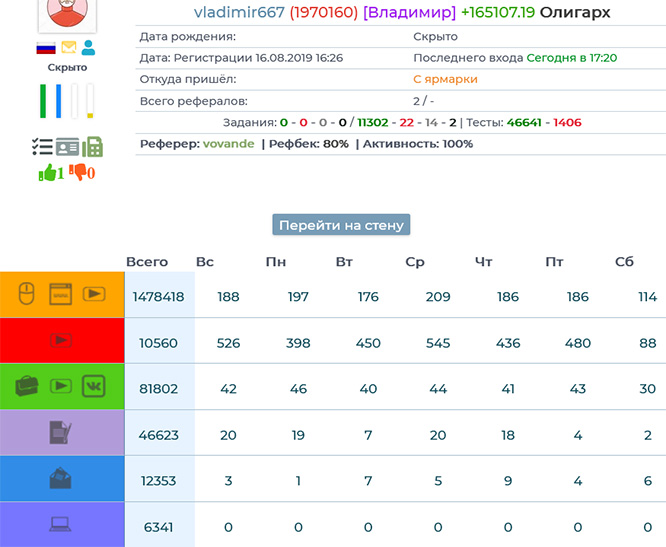Click the green calculator icon

coord(93,147)
